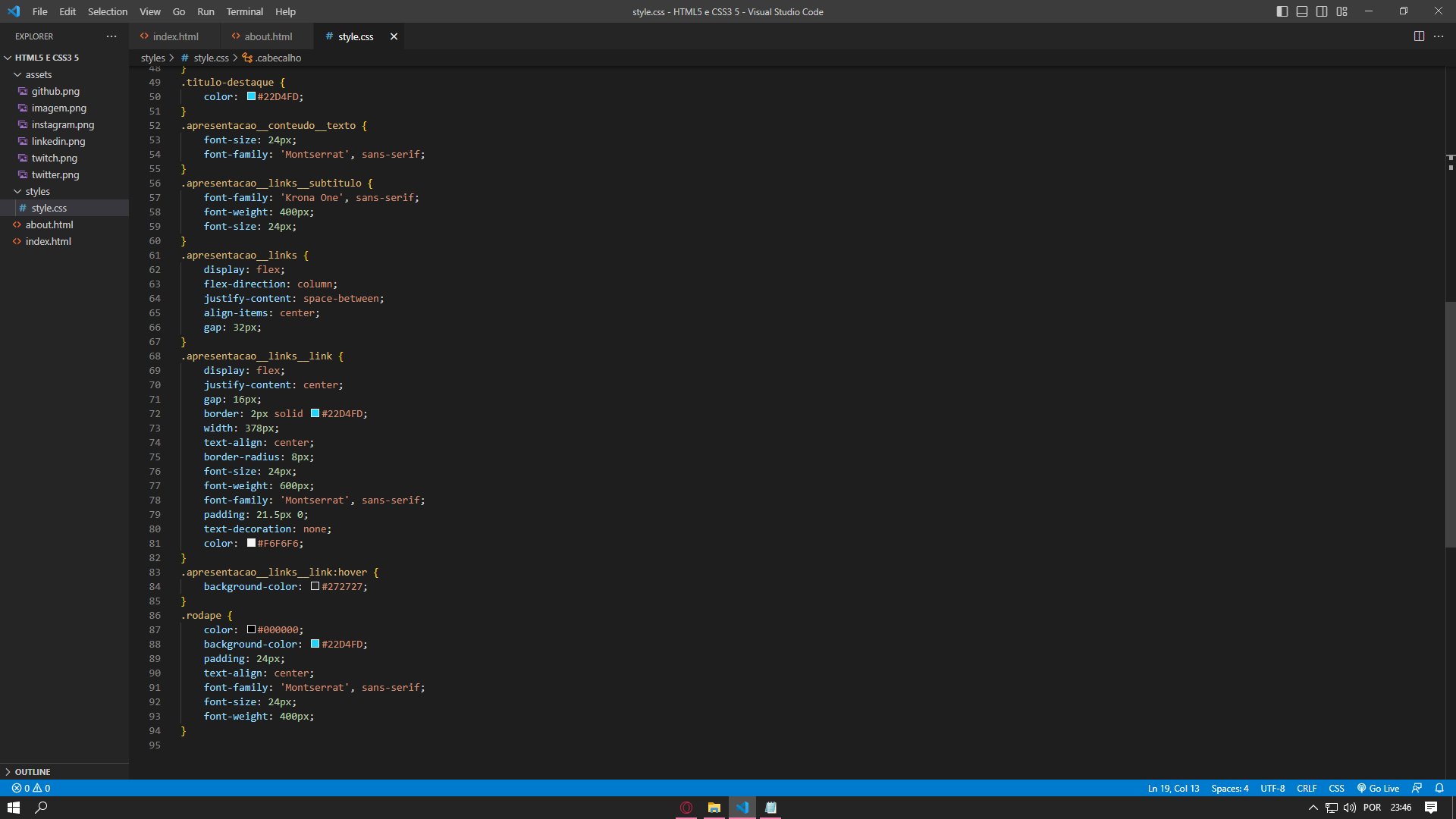
Task: Click the #000000 swatch on line 87
Action: (x=251, y=629)
